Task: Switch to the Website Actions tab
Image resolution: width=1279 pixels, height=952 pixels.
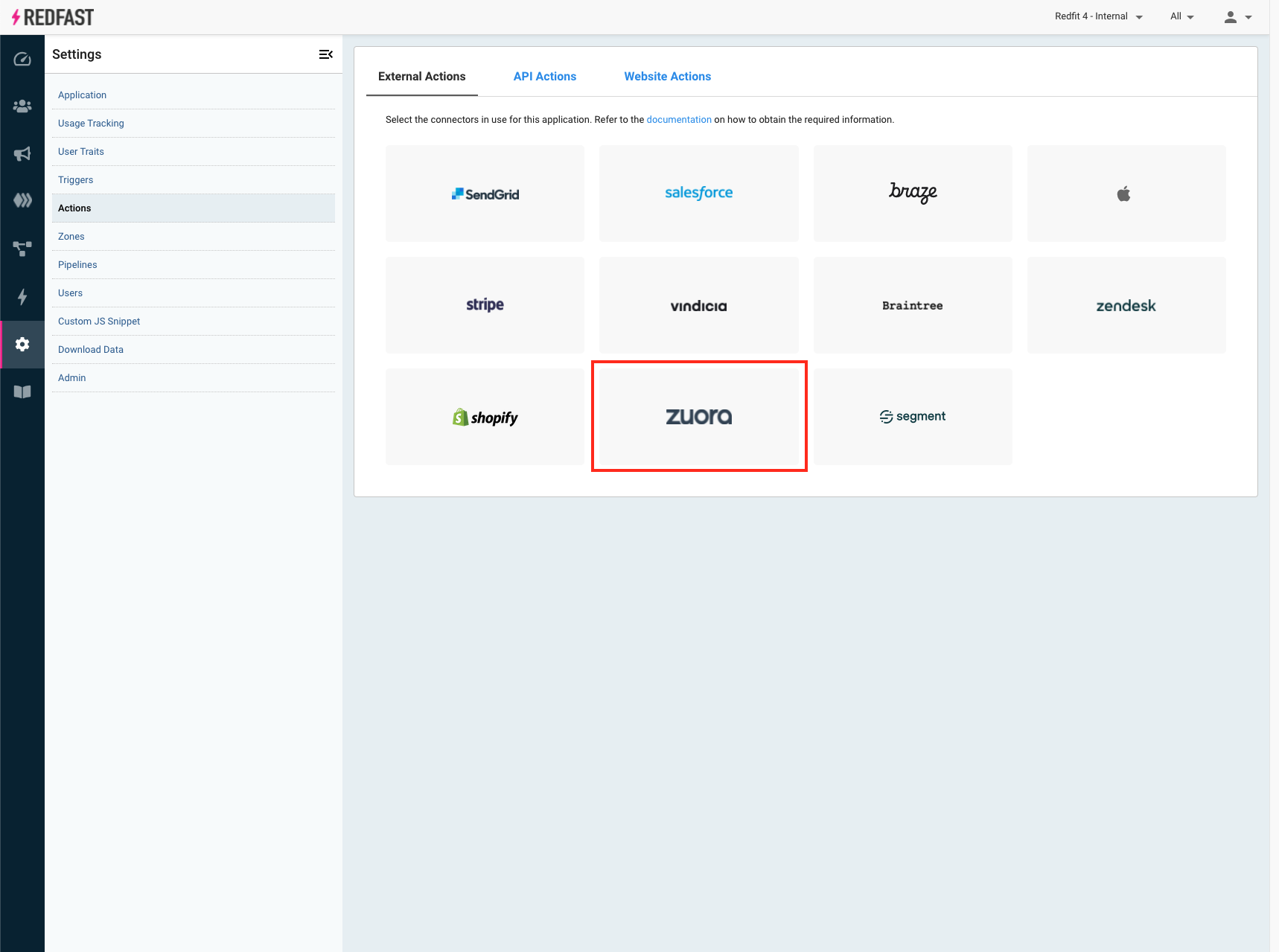Action: click(x=668, y=77)
